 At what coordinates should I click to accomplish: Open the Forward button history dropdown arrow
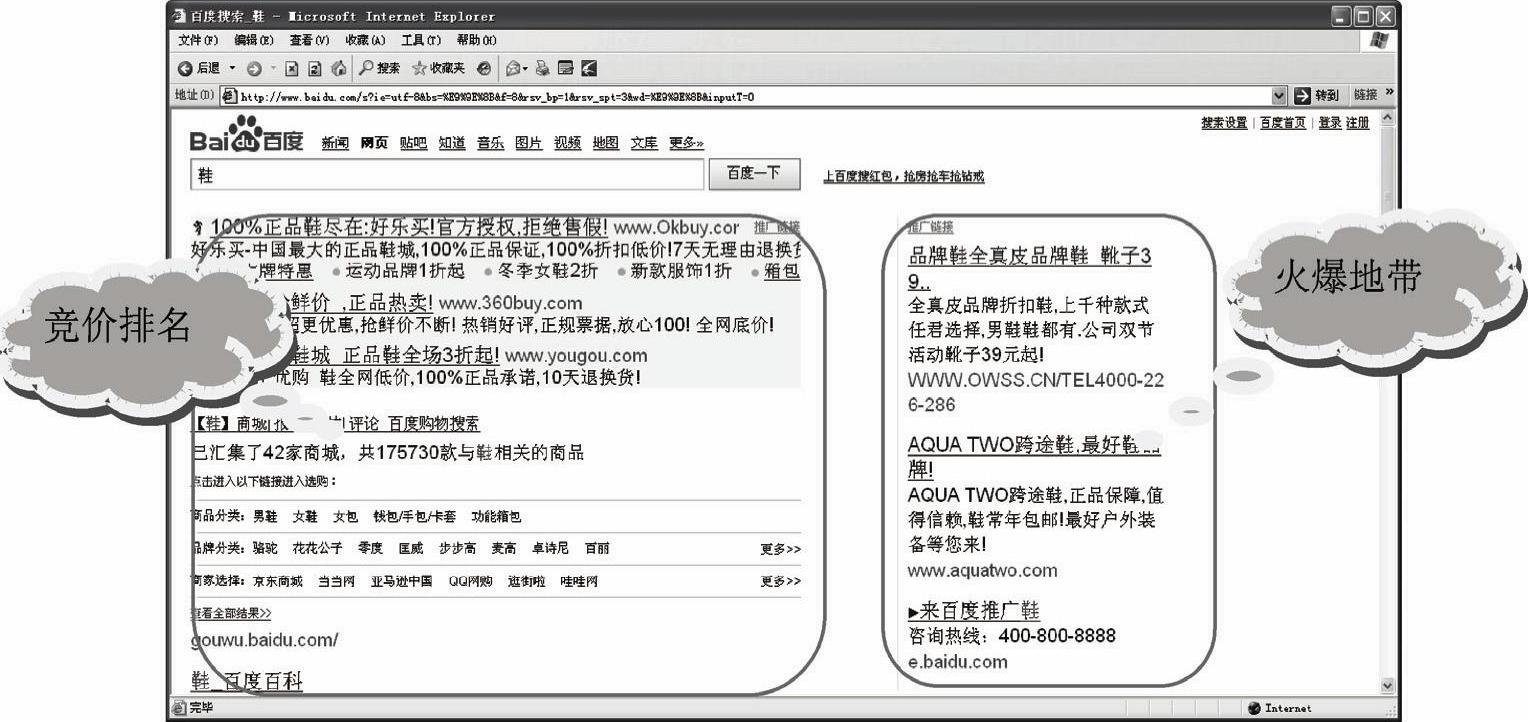273,68
